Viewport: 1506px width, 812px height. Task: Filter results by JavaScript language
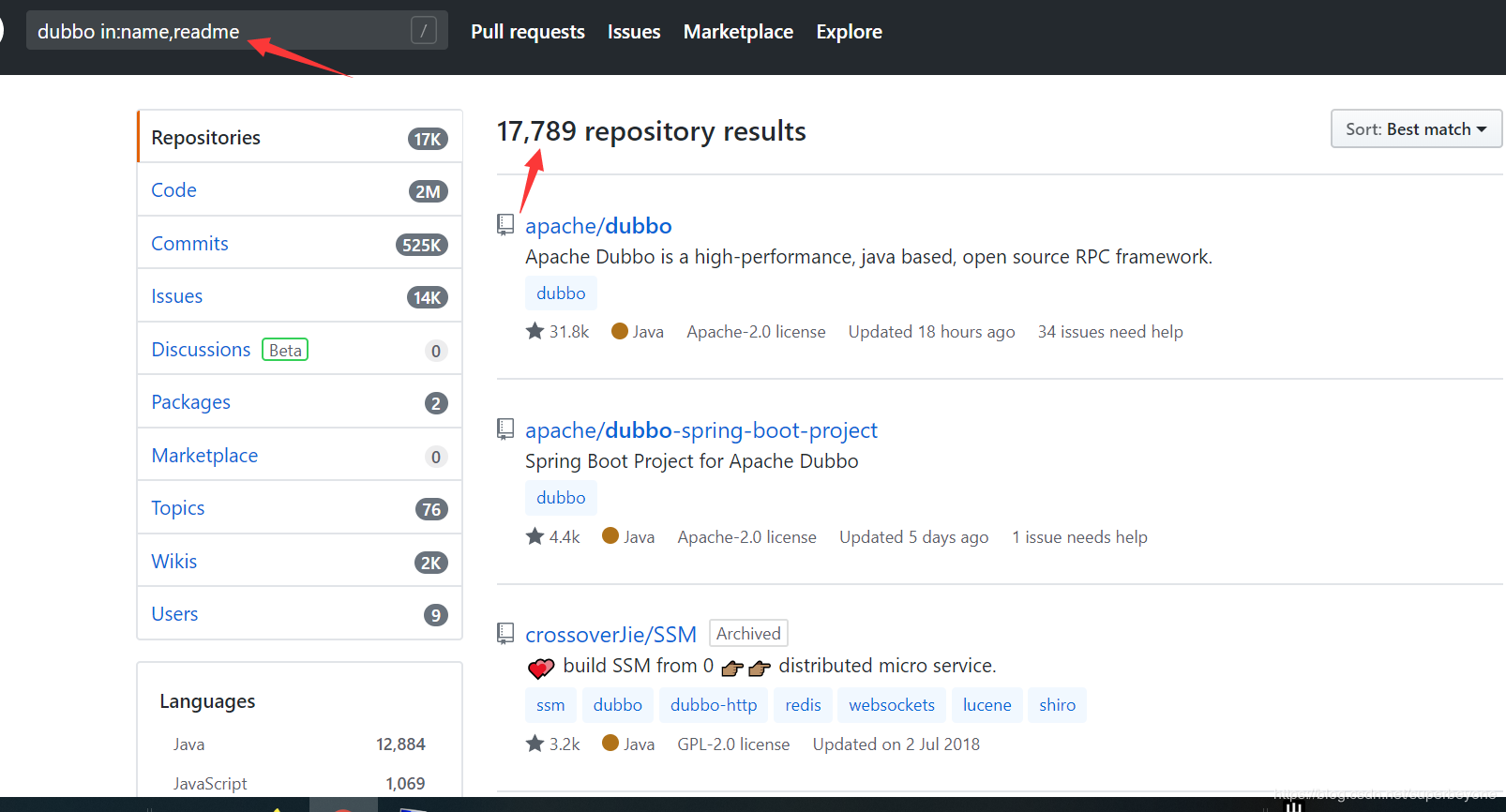[x=299, y=784]
